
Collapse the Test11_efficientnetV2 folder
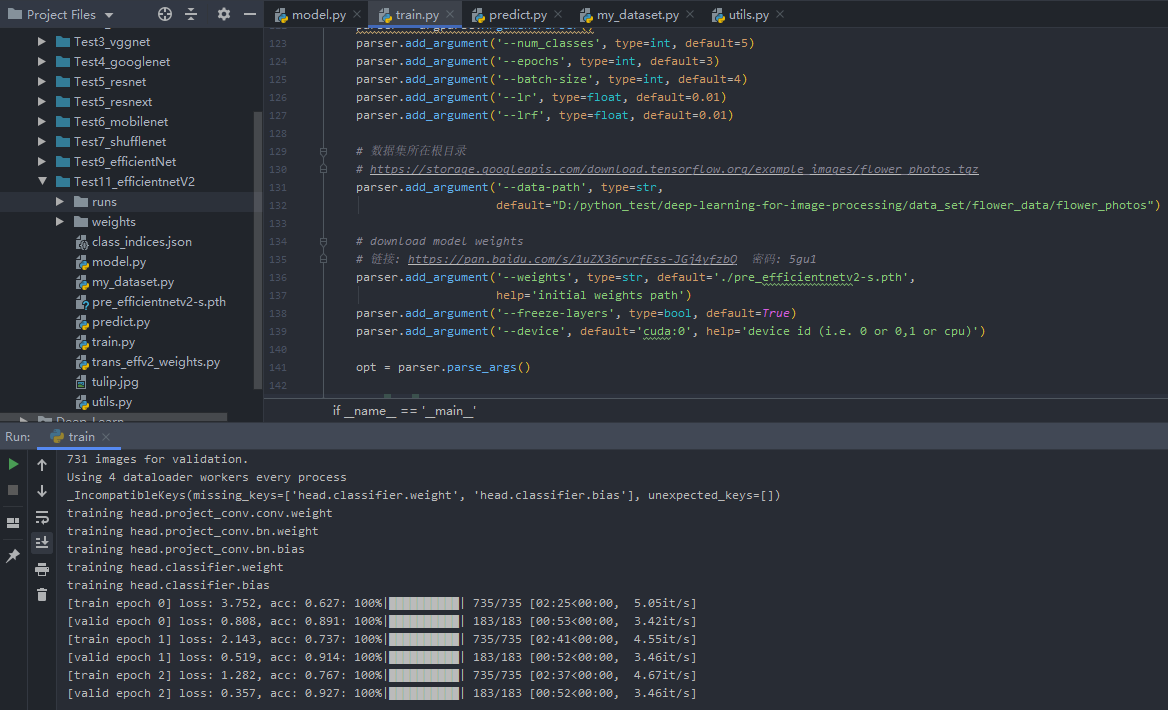42,182
